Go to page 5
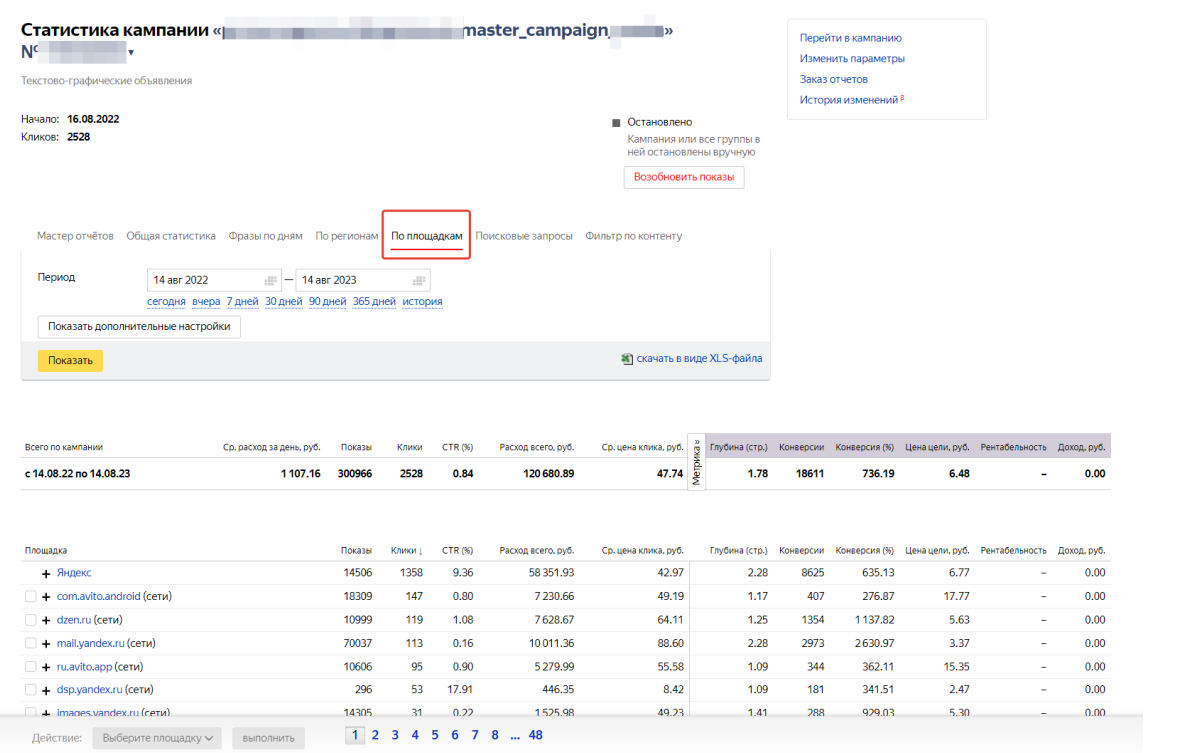The height and width of the screenshot is (753, 1184). [x=435, y=735]
